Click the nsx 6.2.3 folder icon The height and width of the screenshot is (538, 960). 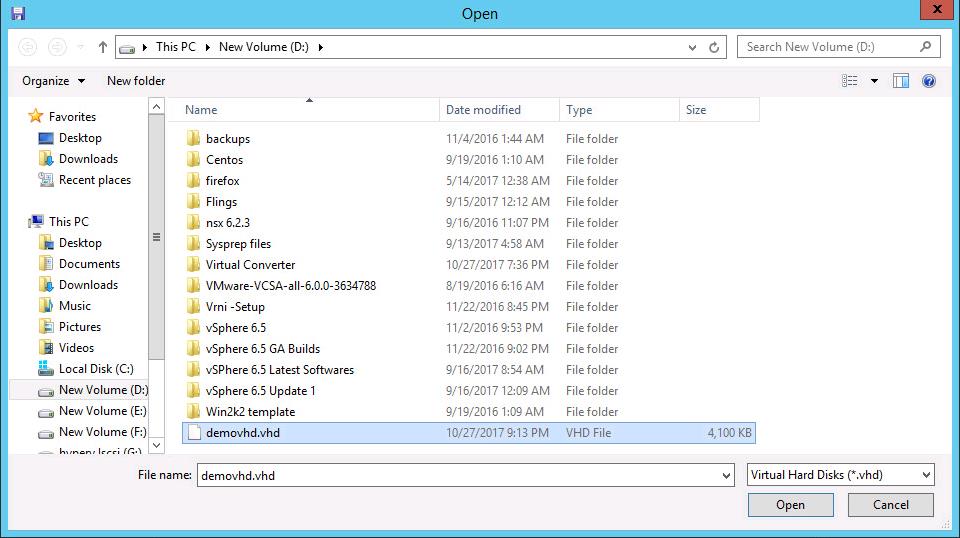tap(193, 222)
